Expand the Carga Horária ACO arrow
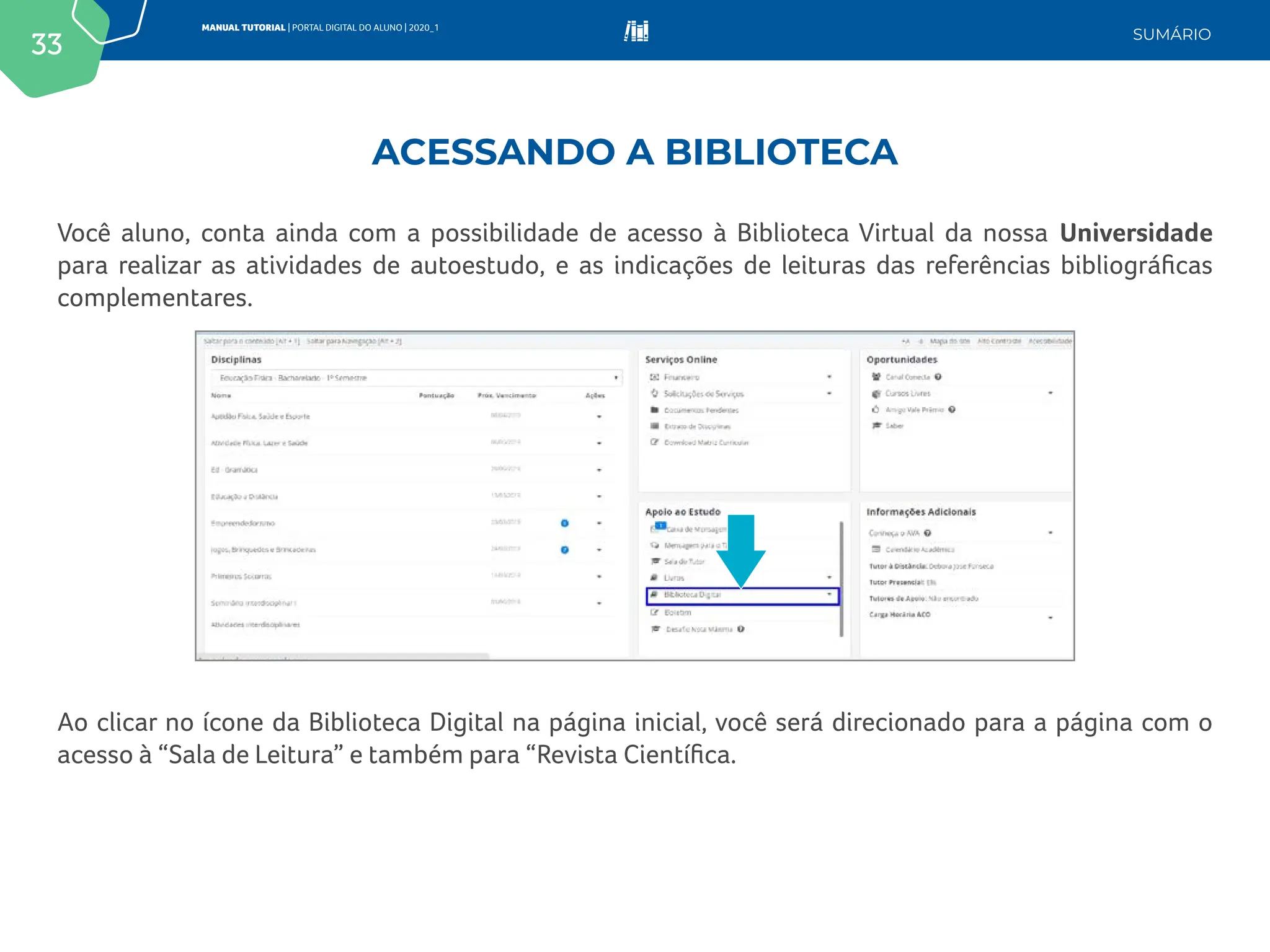This screenshot has height=952, width=1270. click(x=1050, y=617)
